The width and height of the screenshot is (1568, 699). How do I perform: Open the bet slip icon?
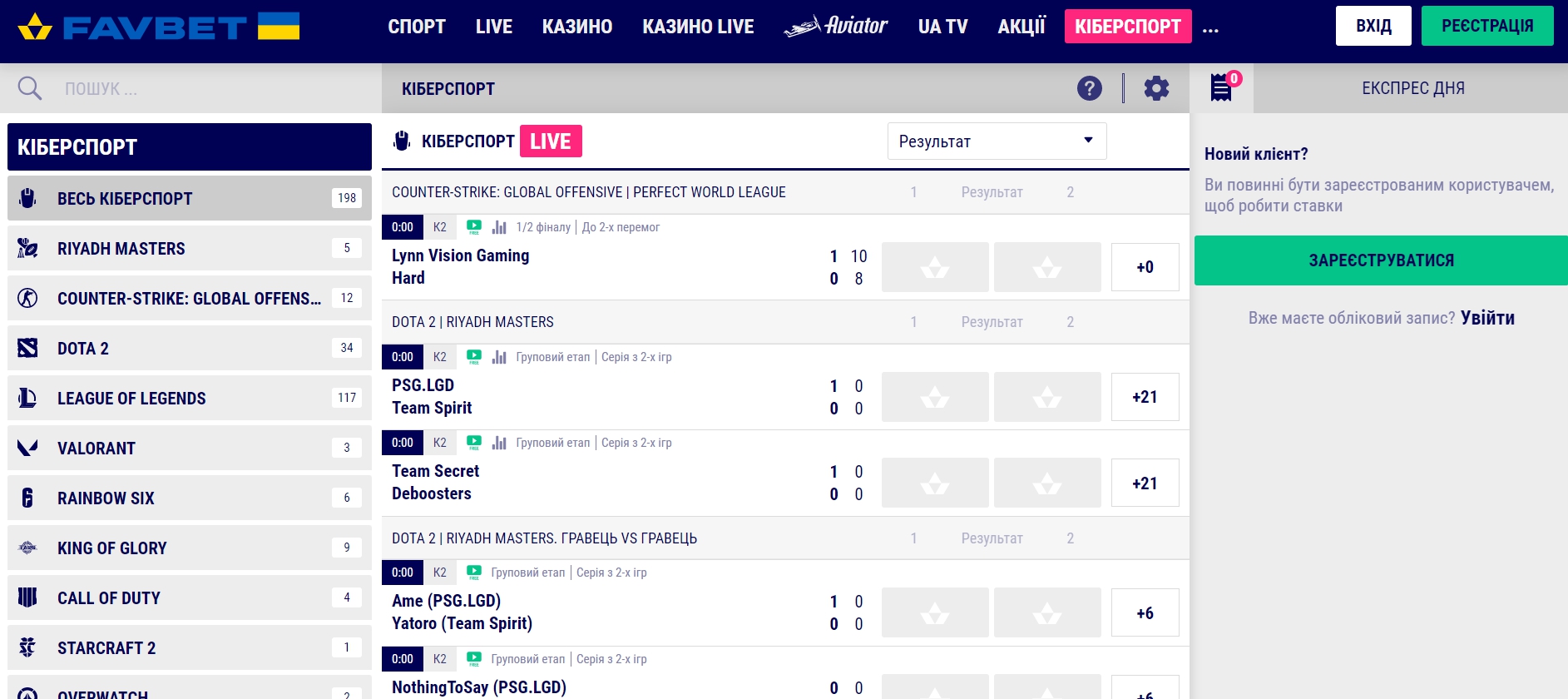tap(1220, 87)
